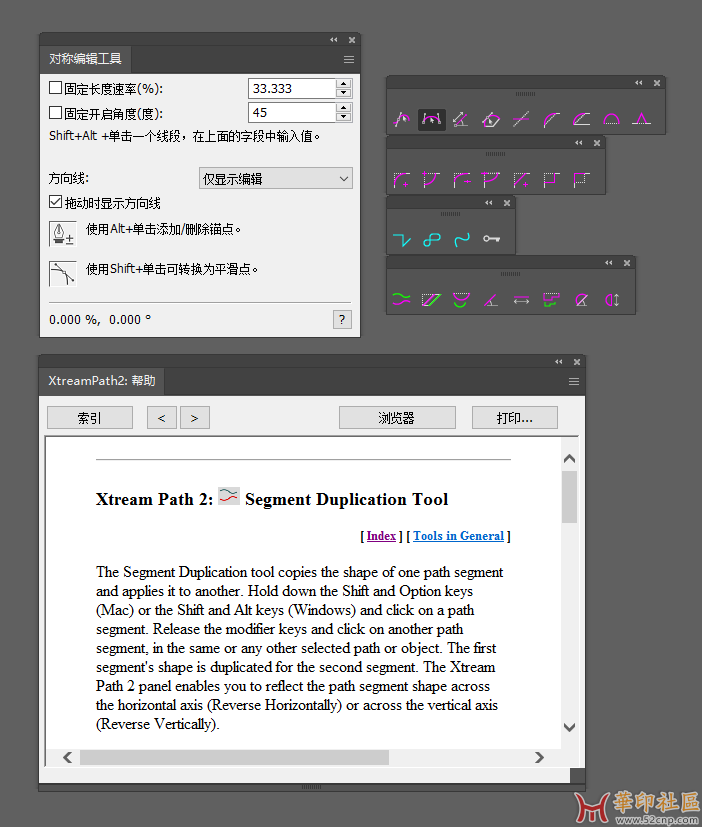Open the XtreamPath2 帮助 panel options menu

574,382
